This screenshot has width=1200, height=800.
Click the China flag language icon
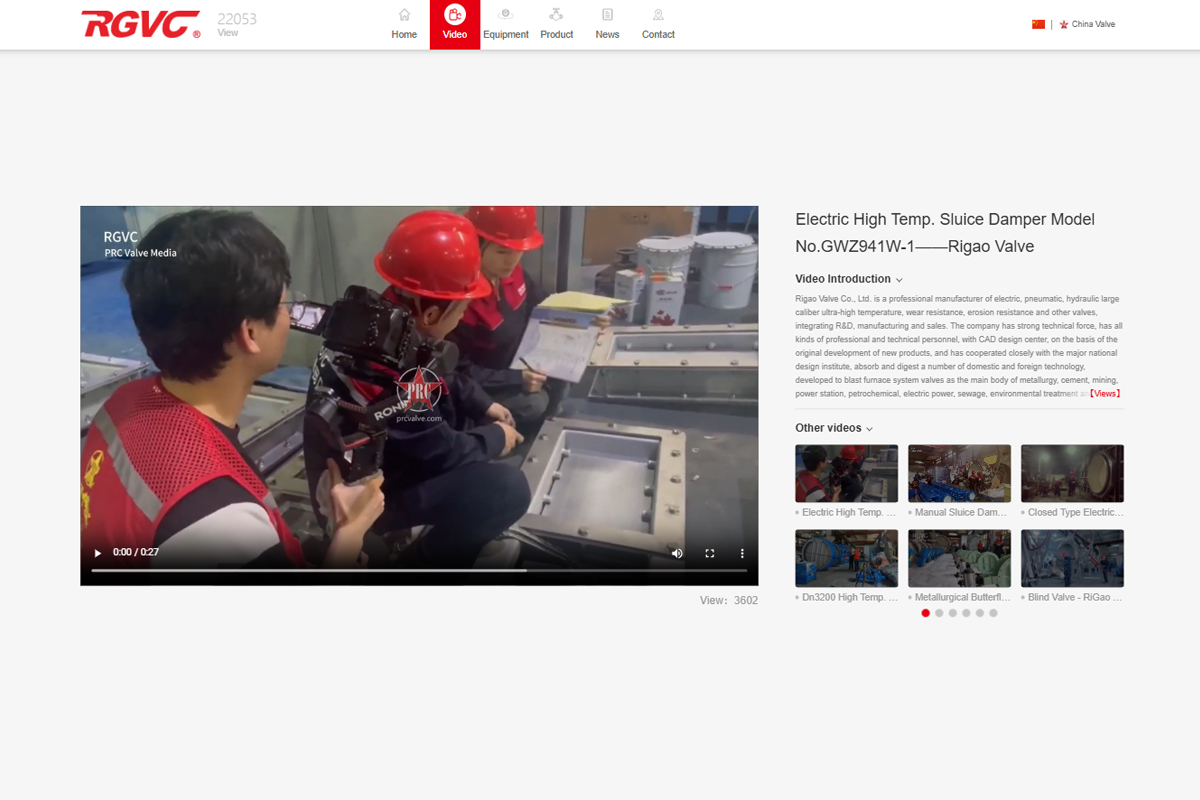pyautogui.click(x=1038, y=24)
